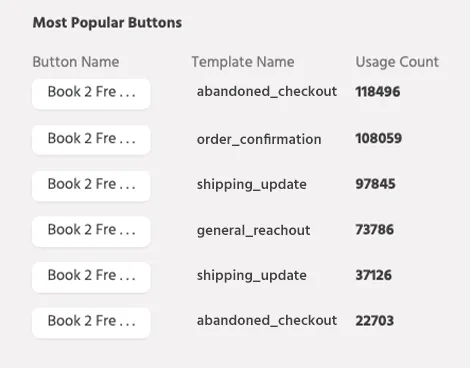Click the usage count 73786
Screen dimensions: 470x368
click(375, 230)
